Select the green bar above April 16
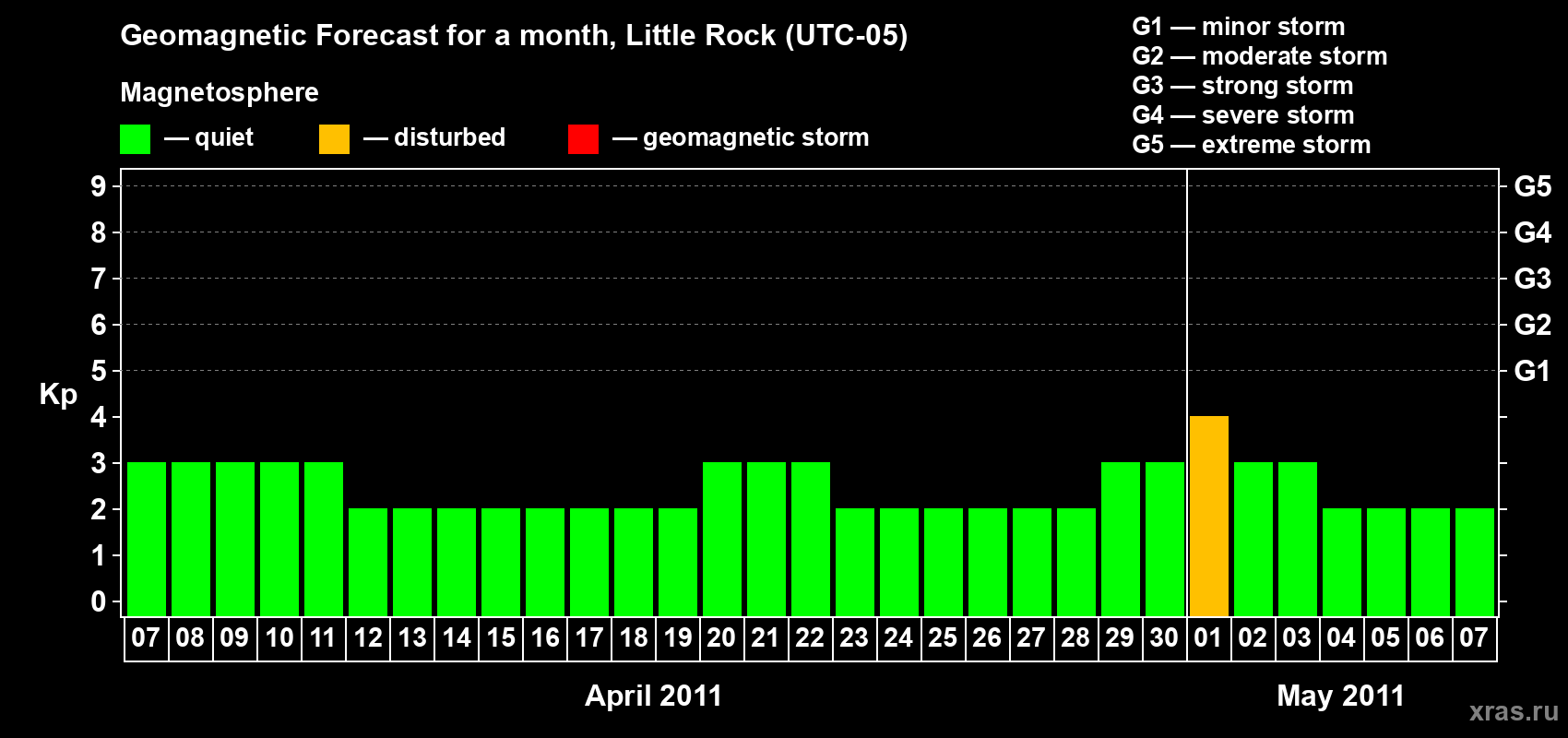Viewport: 1568px width, 738px height. [545, 563]
